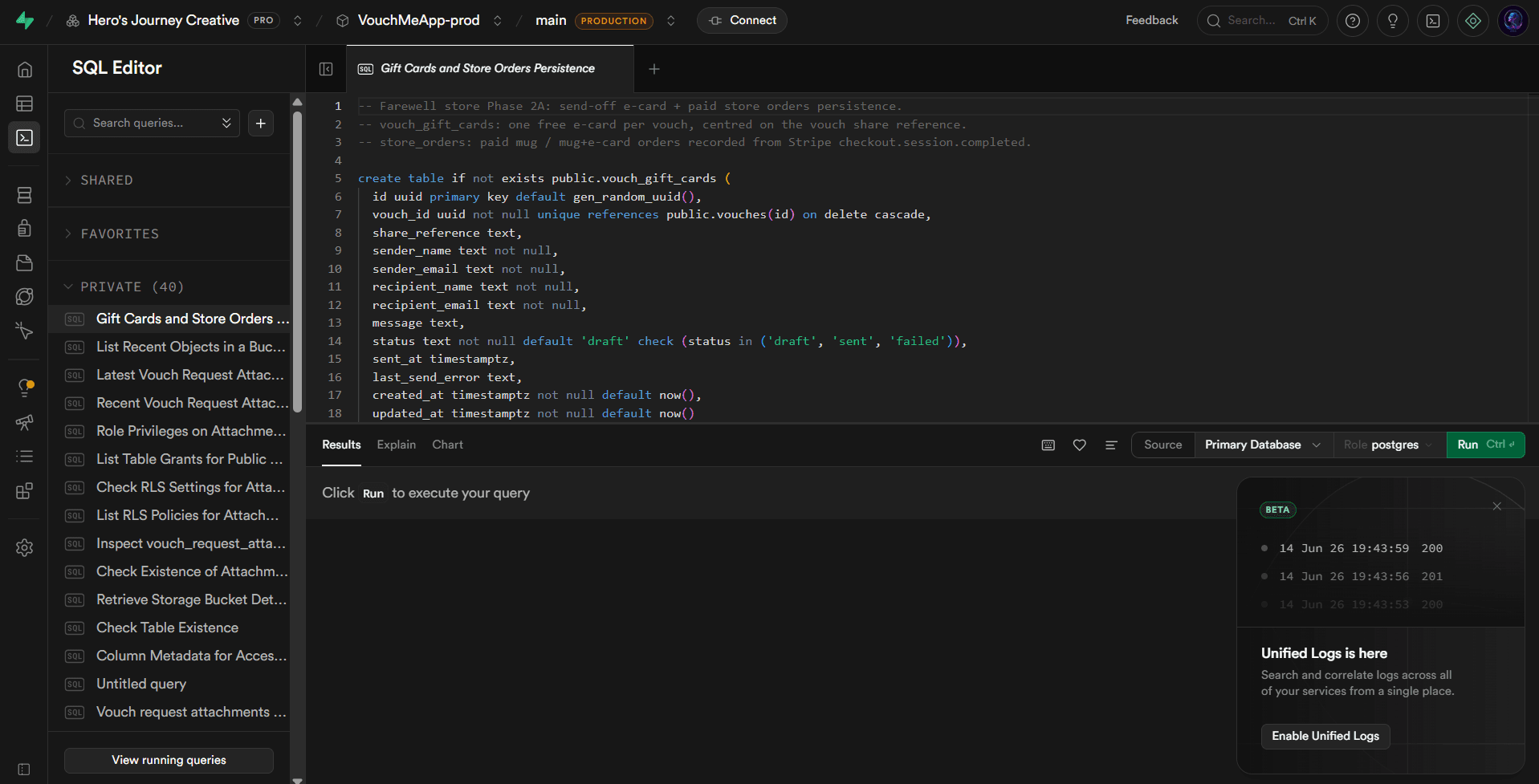Image resolution: width=1539 pixels, height=784 pixels.
Task: Close the Unified Logs beta popup
Action: coord(1497,506)
